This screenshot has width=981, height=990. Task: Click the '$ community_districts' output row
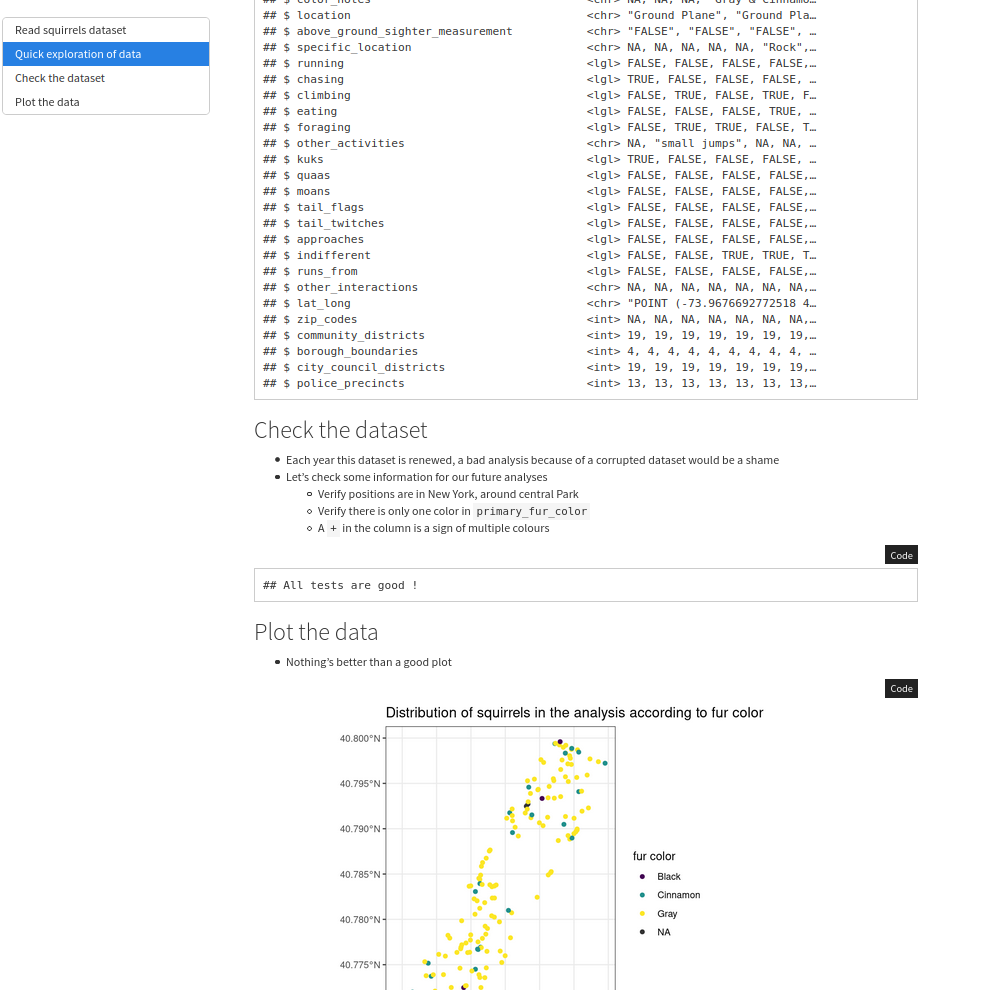coord(540,335)
